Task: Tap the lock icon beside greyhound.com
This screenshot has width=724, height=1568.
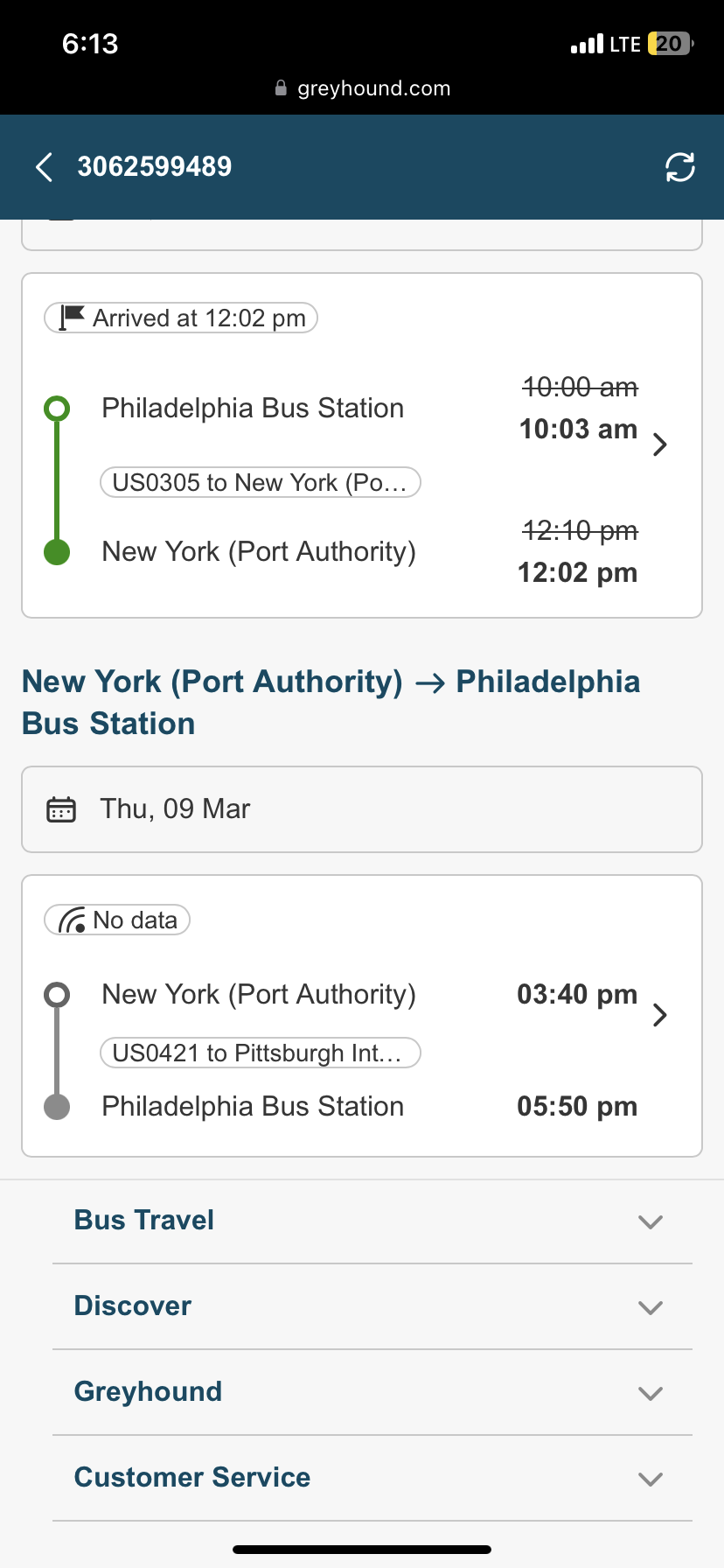Action: 281,87
